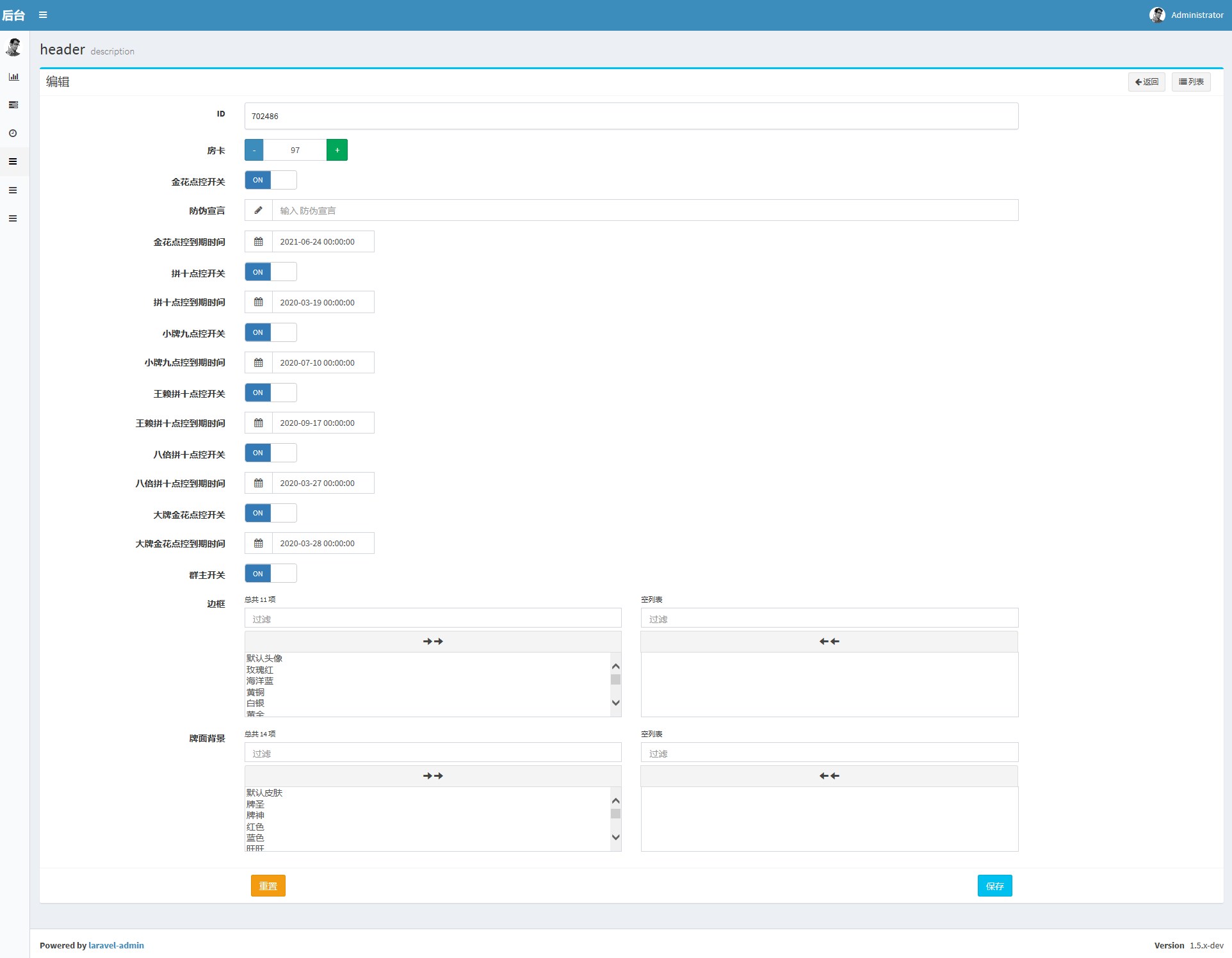Toggle the sidebar hamburger menu icon
The width and height of the screenshot is (1232, 958).
click(x=43, y=15)
